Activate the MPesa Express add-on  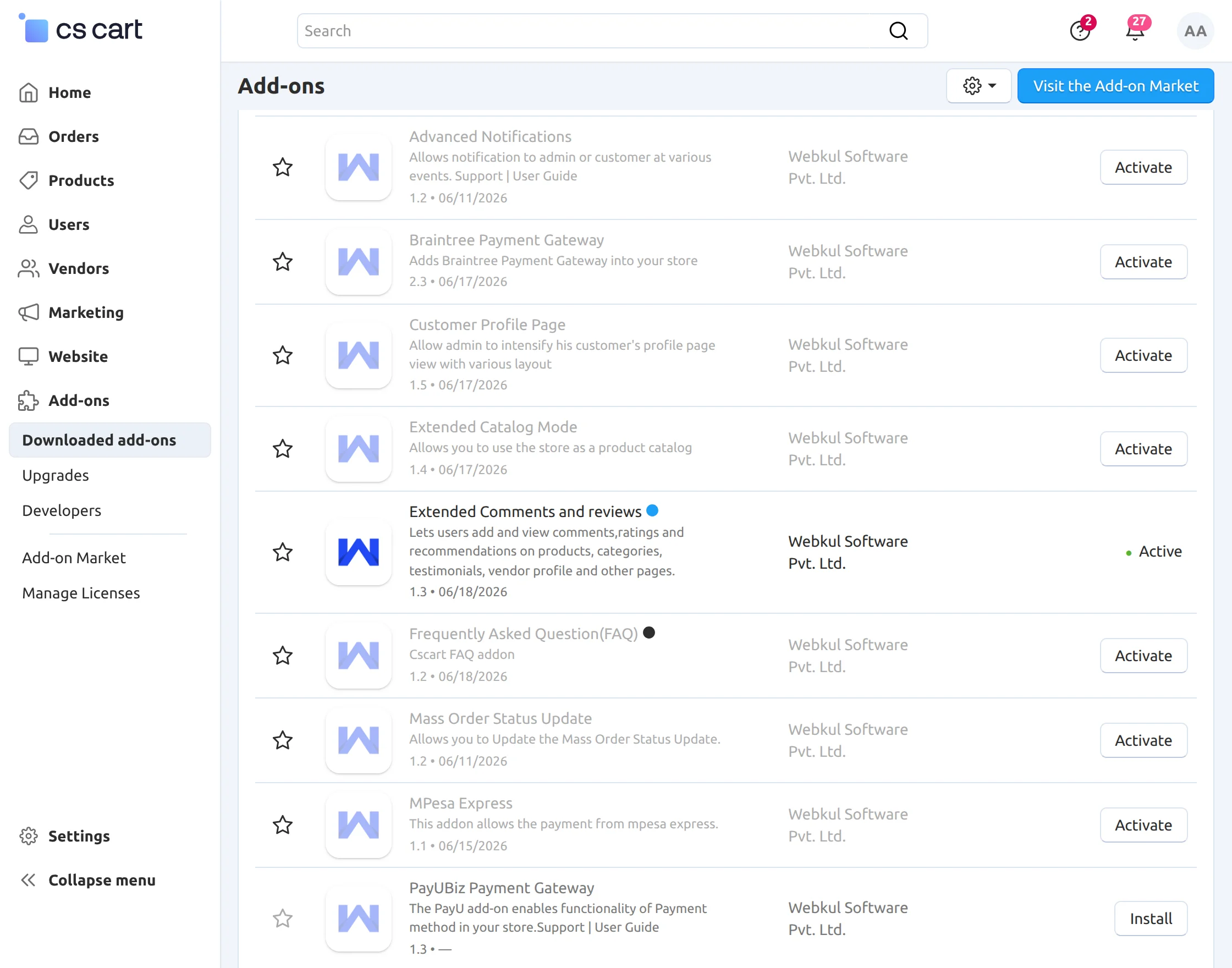coord(1143,824)
